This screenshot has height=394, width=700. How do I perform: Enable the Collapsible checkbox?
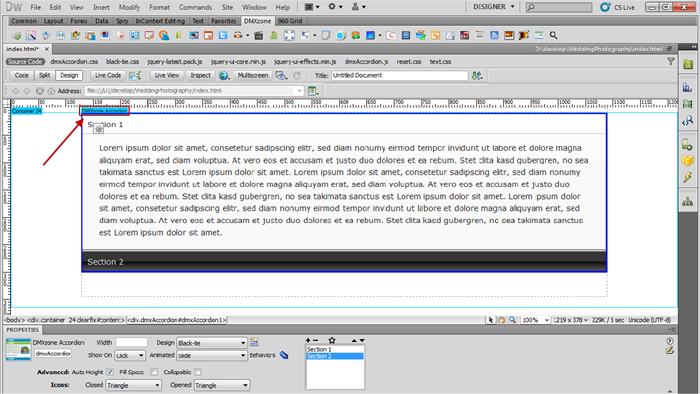click(198, 372)
